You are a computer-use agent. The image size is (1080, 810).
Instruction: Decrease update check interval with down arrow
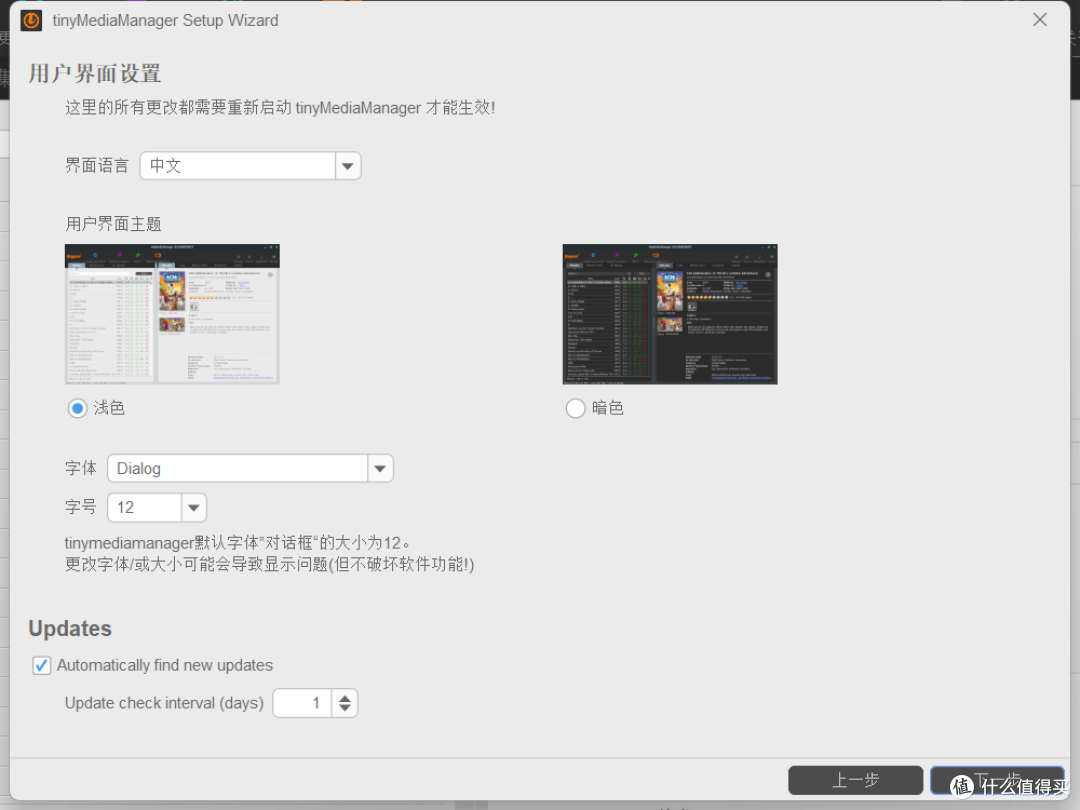point(345,709)
